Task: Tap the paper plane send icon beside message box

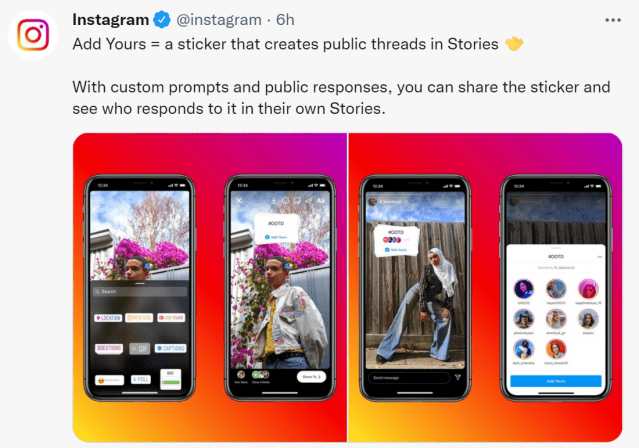Action: point(458,377)
